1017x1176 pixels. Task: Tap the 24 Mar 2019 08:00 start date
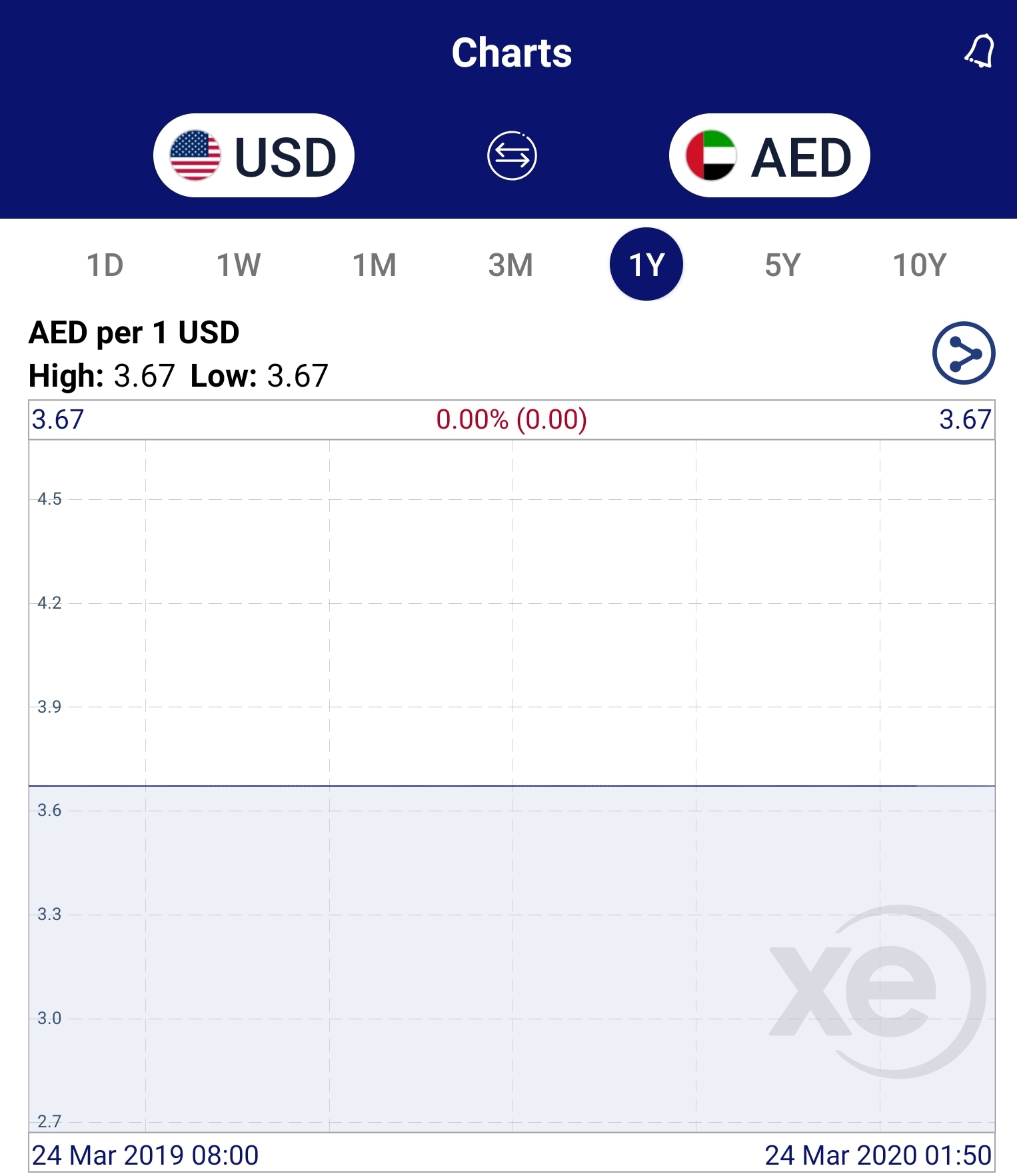145,1155
